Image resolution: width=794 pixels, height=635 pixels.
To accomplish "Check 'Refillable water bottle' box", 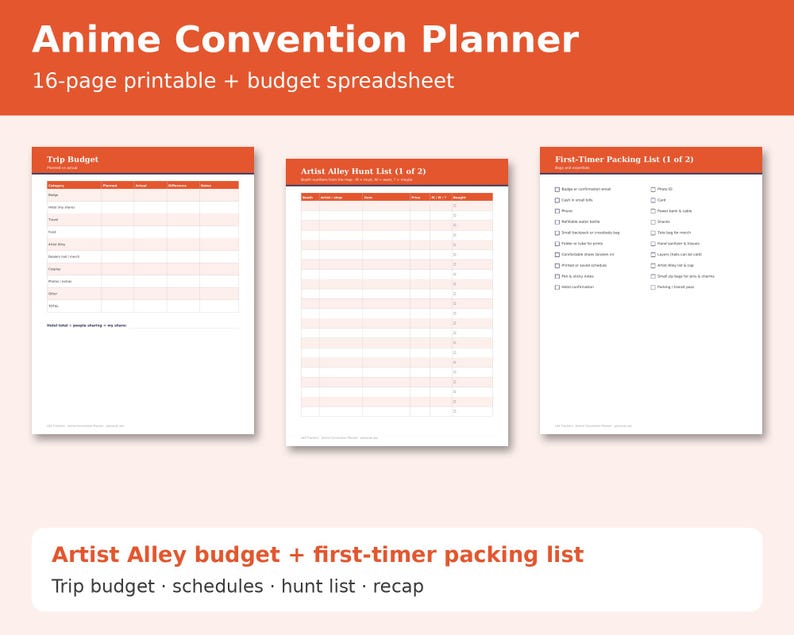I will pos(557,222).
